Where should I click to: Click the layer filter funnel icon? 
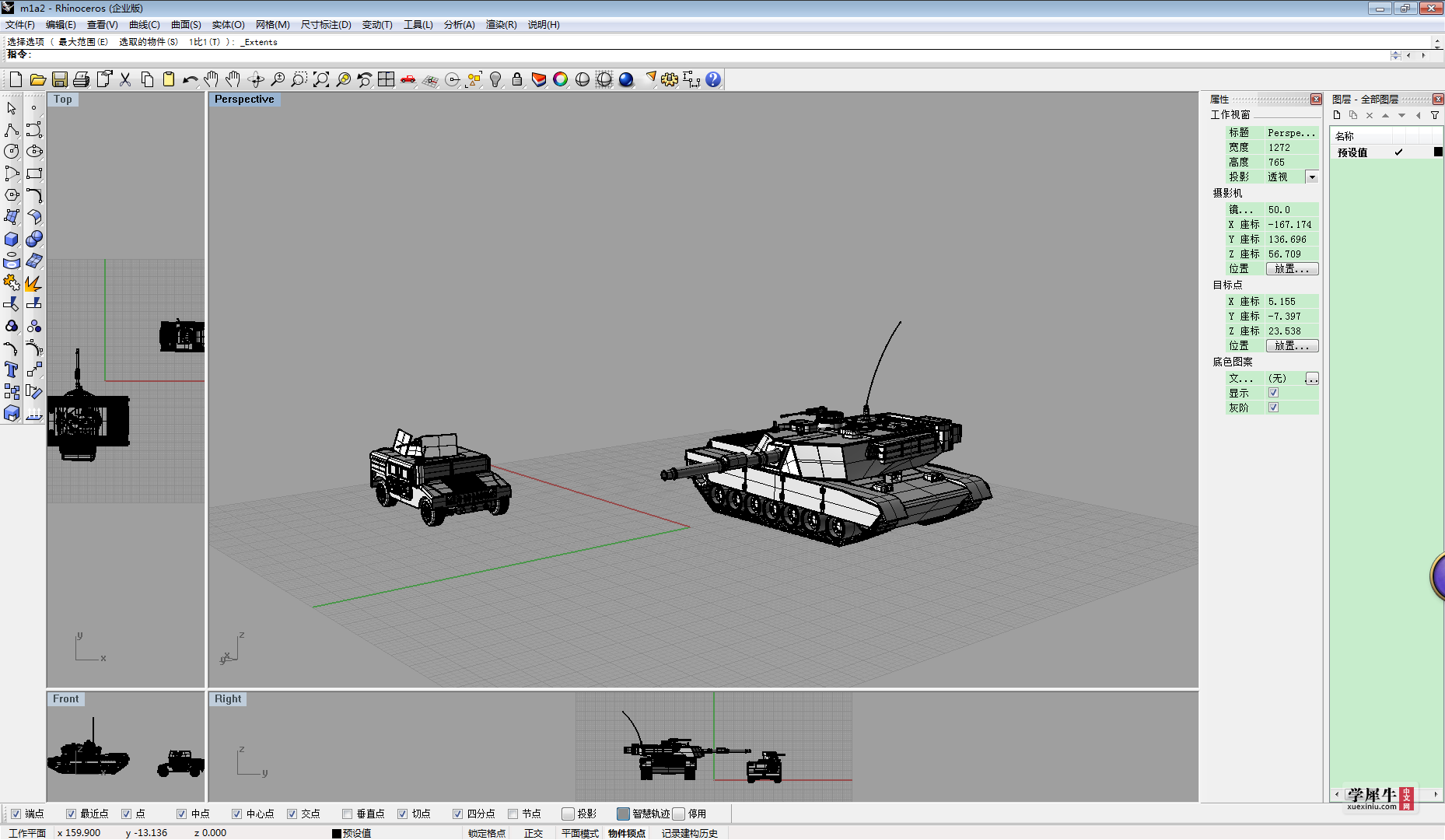coord(1435,115)
